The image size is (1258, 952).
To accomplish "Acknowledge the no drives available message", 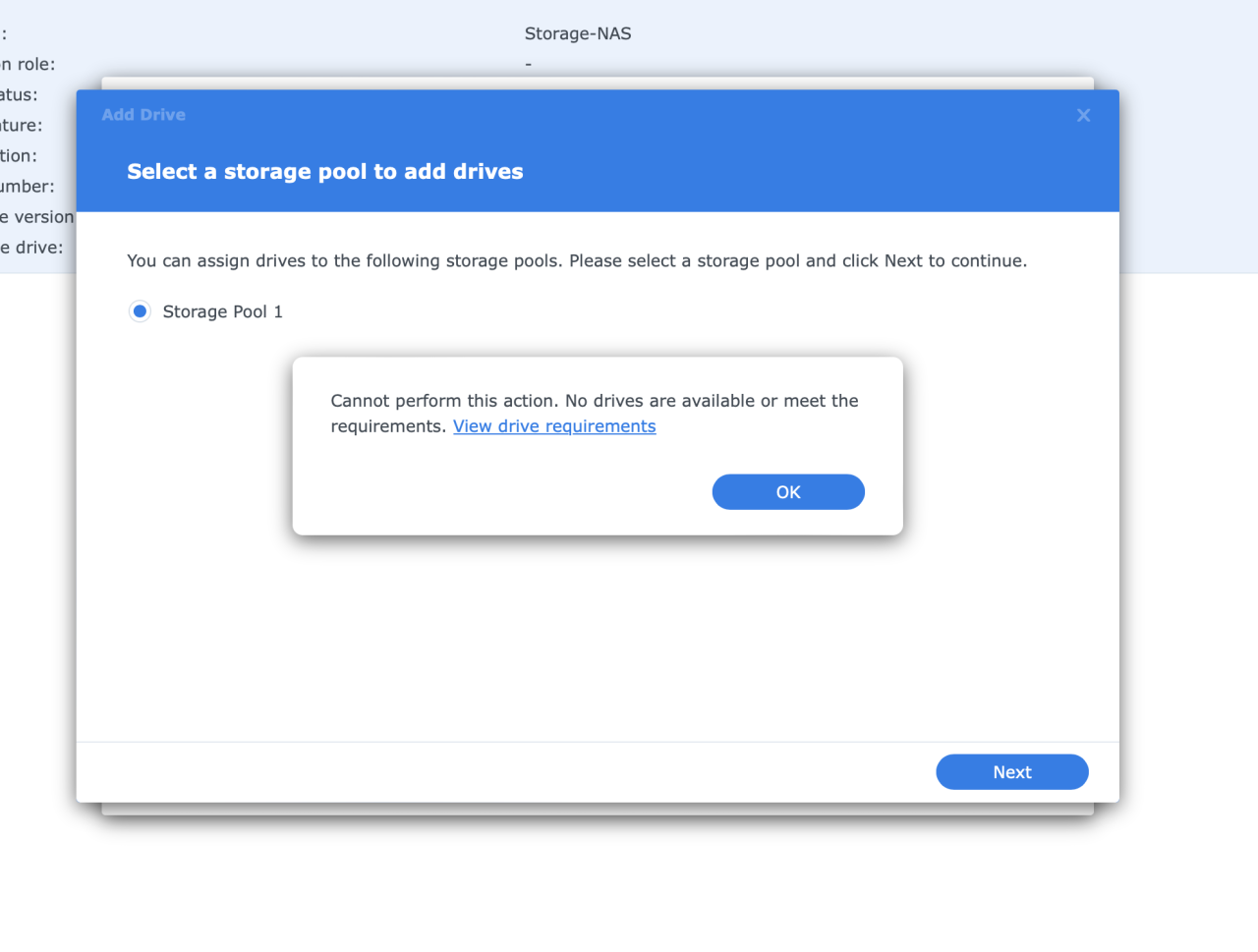I will tap(788, 491).
